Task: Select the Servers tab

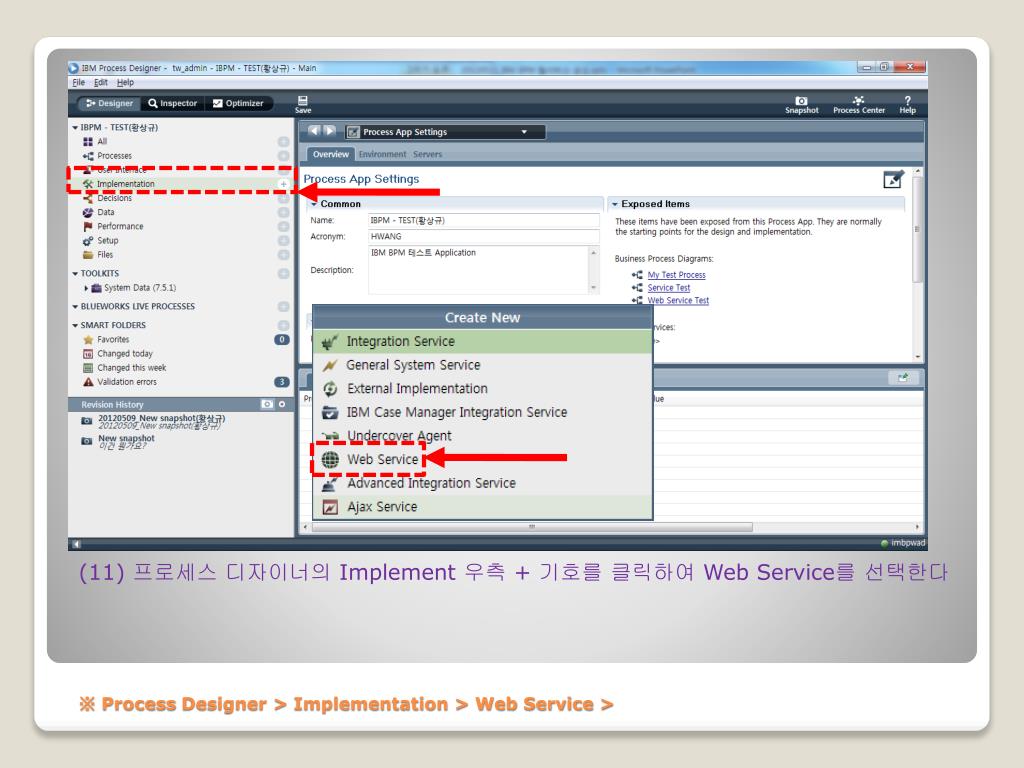Action: 427,154
